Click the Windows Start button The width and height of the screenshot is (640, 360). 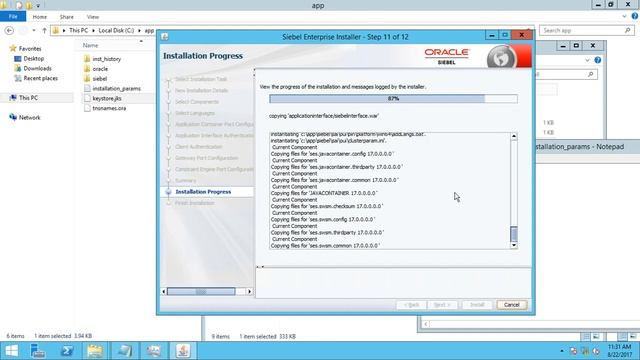(11, 351)
